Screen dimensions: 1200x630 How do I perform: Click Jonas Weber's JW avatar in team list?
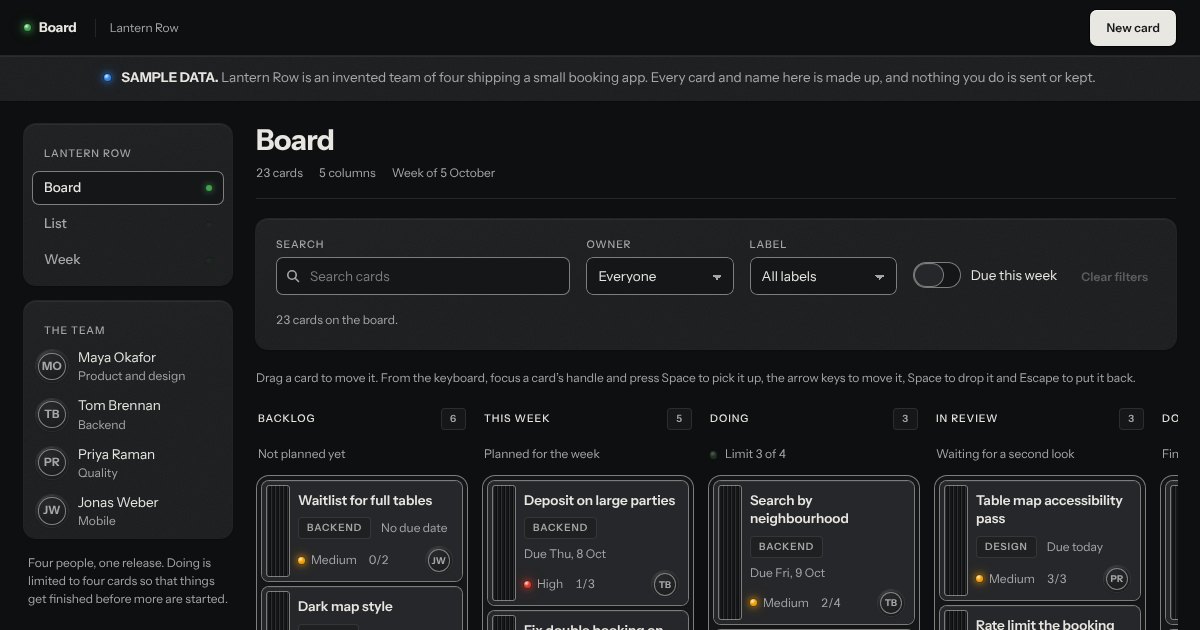tap(51, 511)
